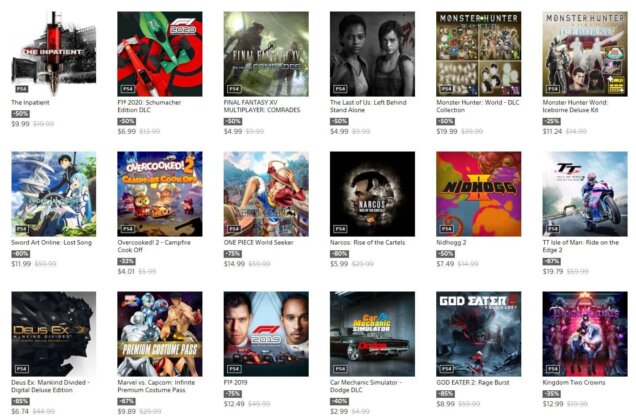636x420 pixels.
Task: Open the F1 2019 title link
Action: coord(235,383)
